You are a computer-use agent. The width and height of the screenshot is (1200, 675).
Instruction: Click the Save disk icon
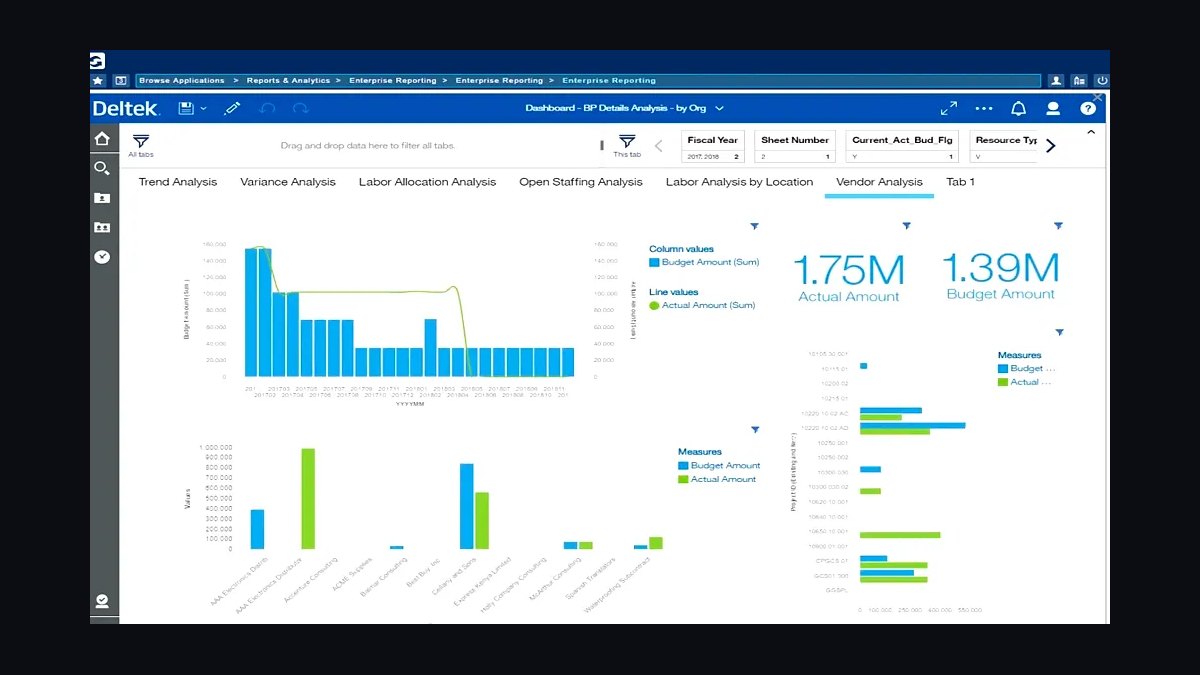[x=186, y=108]
